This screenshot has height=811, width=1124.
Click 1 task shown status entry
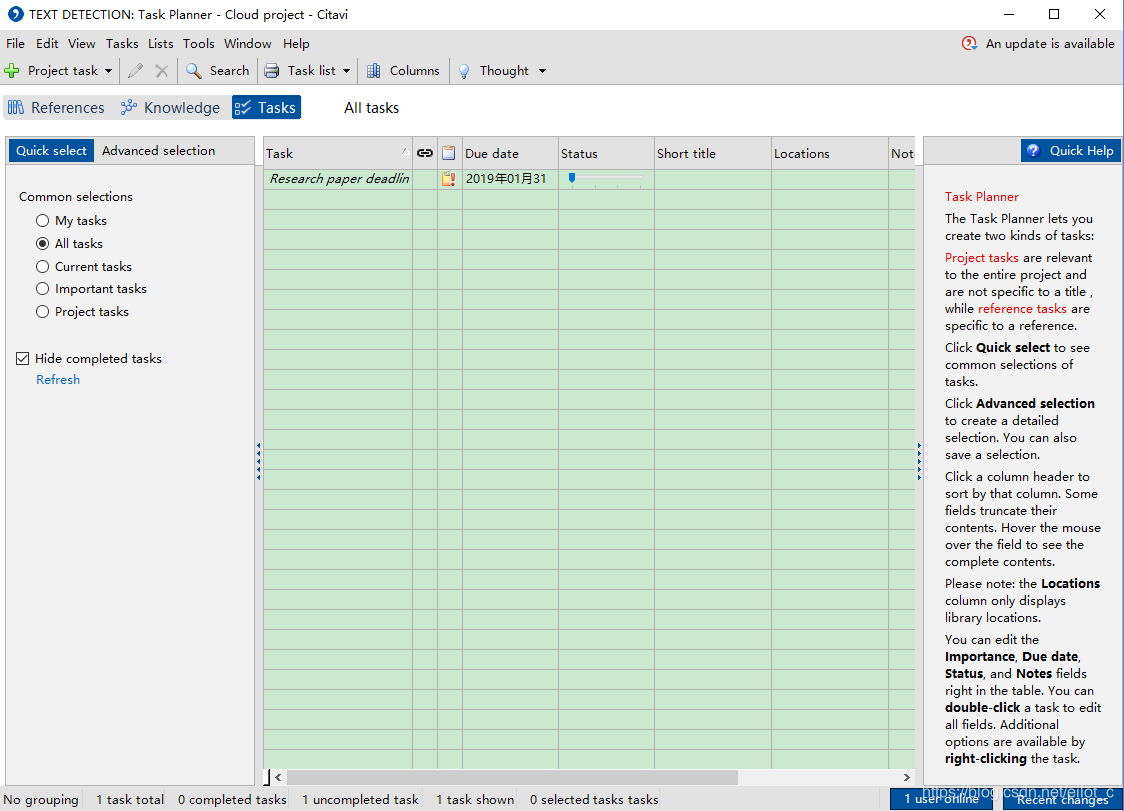[x=475, y=800]
